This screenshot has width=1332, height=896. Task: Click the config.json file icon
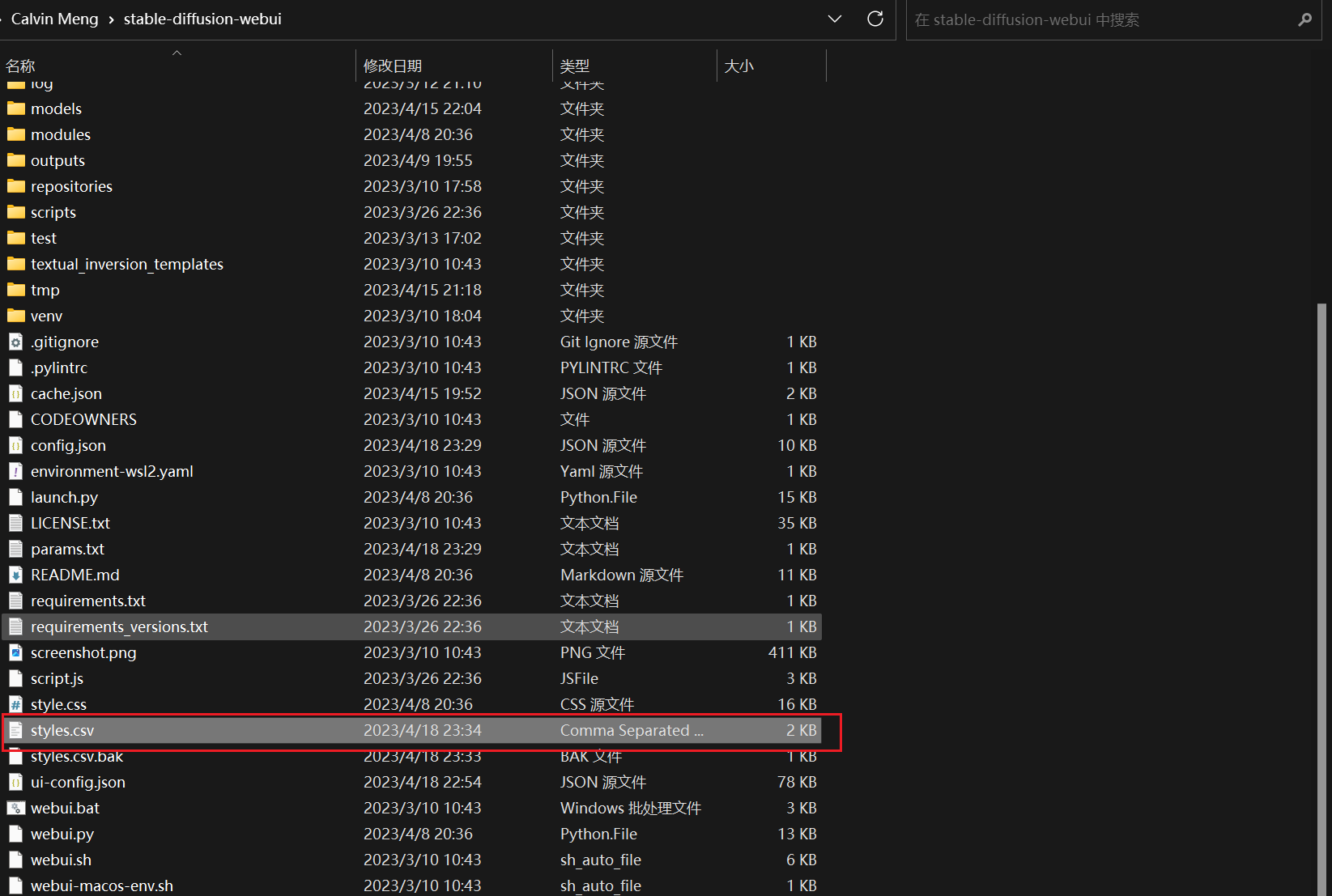tap(16, 445)
